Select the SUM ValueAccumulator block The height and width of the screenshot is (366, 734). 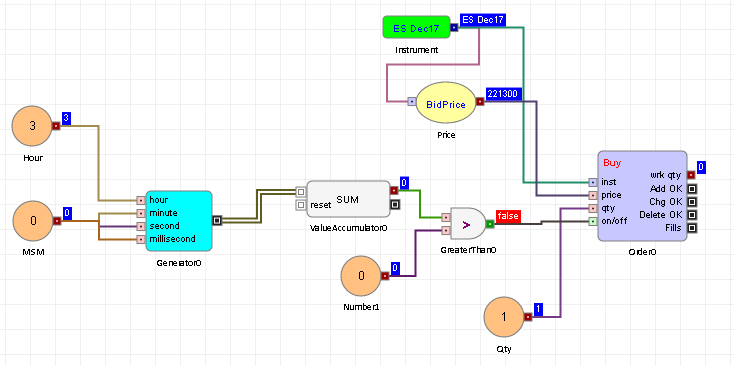[348, 199]
